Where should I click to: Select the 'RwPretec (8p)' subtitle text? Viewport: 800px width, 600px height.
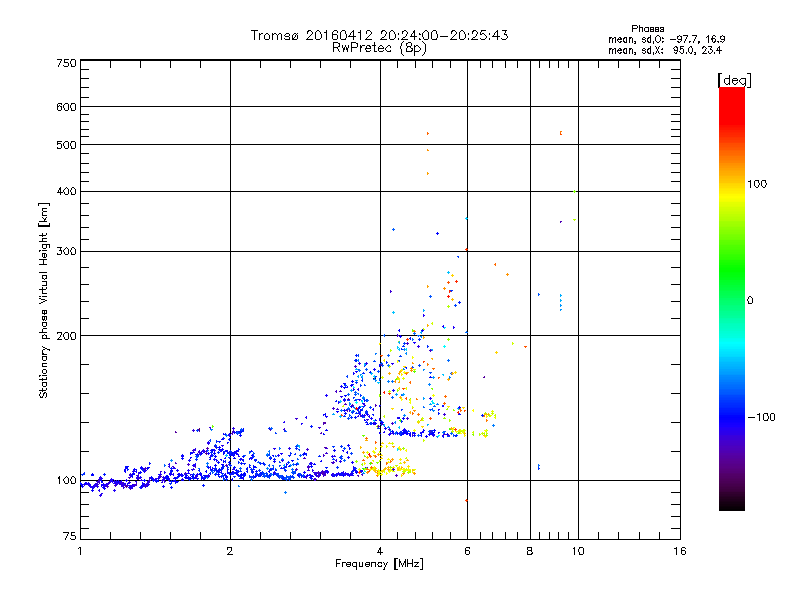click(379, 48)
